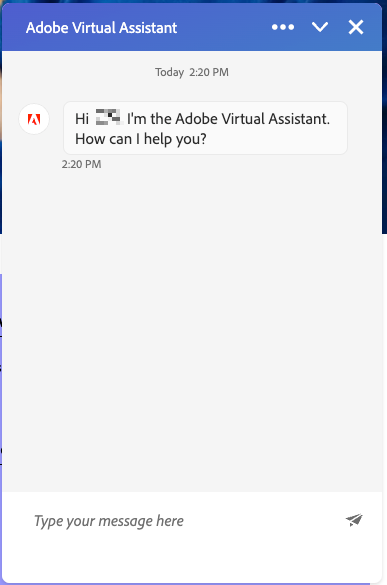Open the three-dot options menu
This screenshot has height=585, width=387.
click(283, 27)
